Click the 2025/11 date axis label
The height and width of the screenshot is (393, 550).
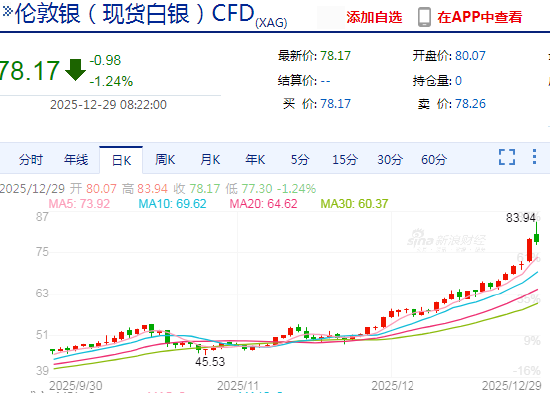pyautogui.click(x=237, y=385)
